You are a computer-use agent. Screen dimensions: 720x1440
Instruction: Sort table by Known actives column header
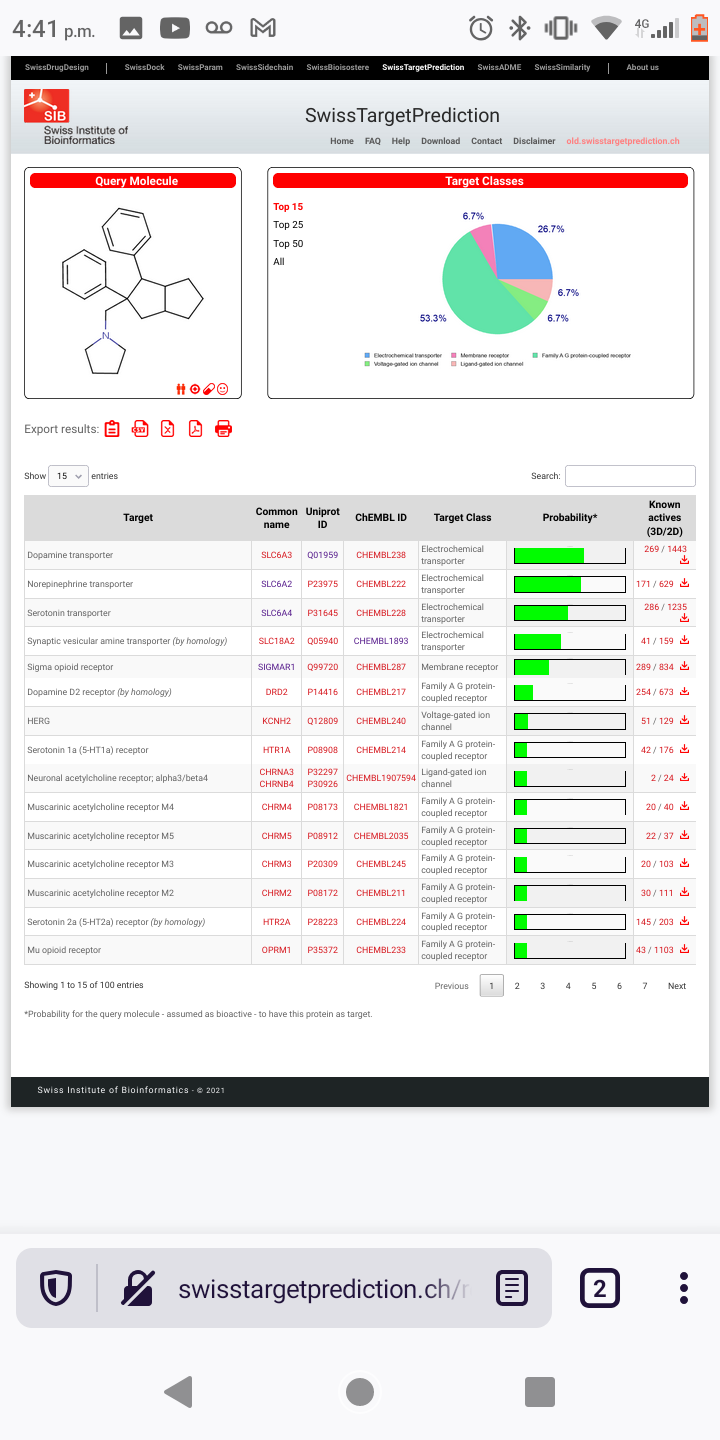tap(664, 518)
